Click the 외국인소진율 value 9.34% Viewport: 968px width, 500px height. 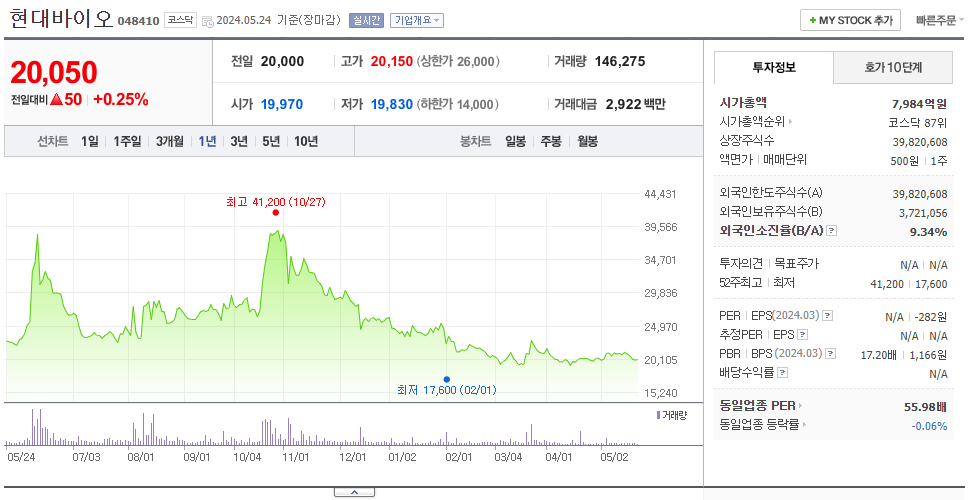tap(929, 232)
